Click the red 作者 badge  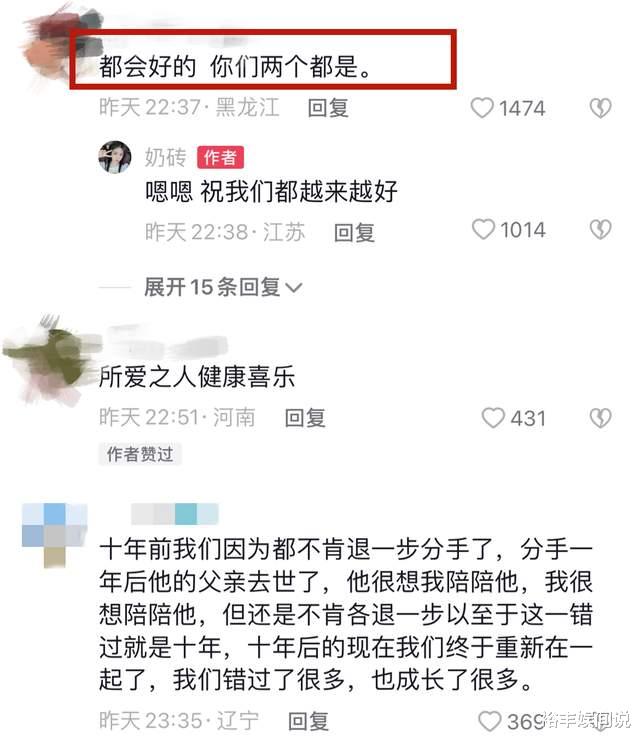[x=220, y=157]
